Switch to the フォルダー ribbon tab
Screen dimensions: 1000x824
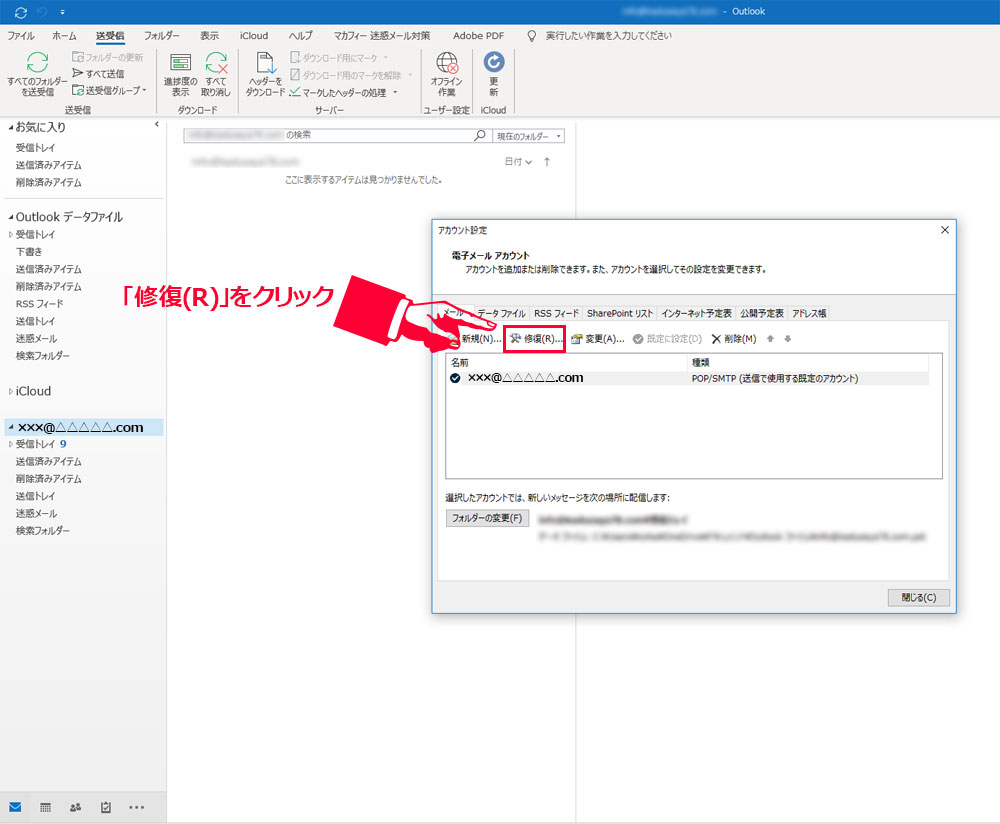(161, 36)
